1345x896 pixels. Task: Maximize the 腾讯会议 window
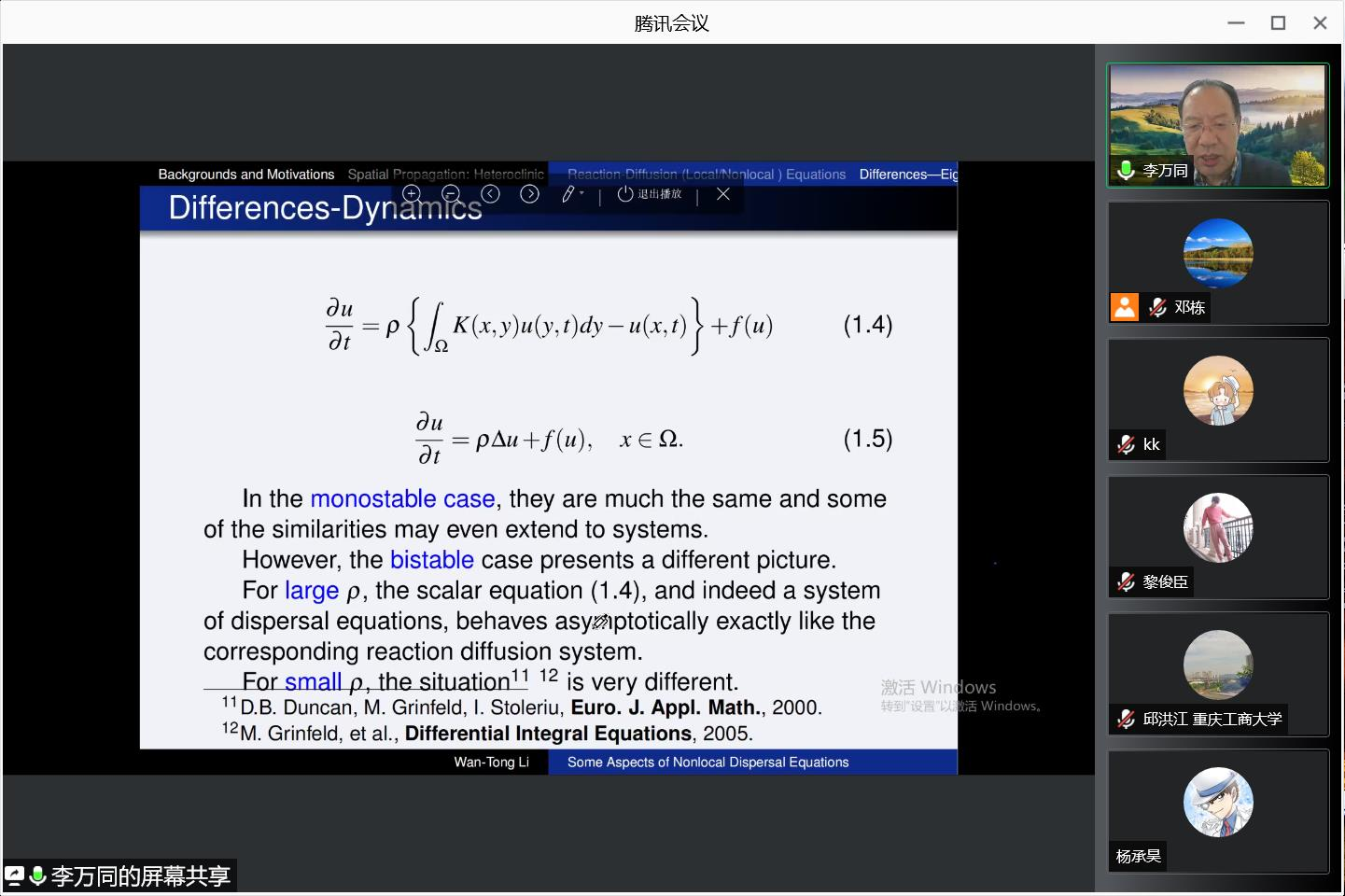coord(1278,23)
